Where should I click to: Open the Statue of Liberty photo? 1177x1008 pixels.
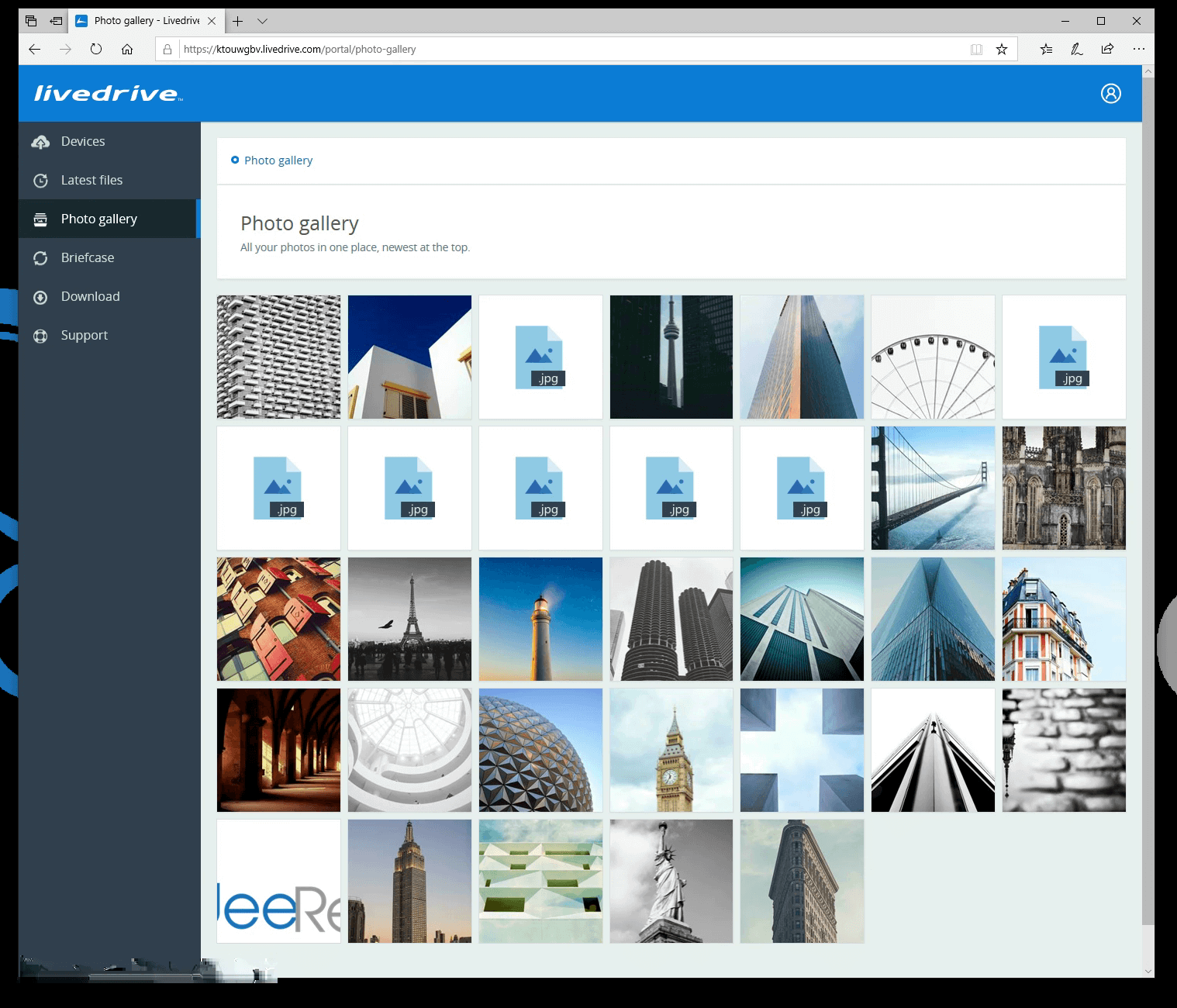pos(671,881)
